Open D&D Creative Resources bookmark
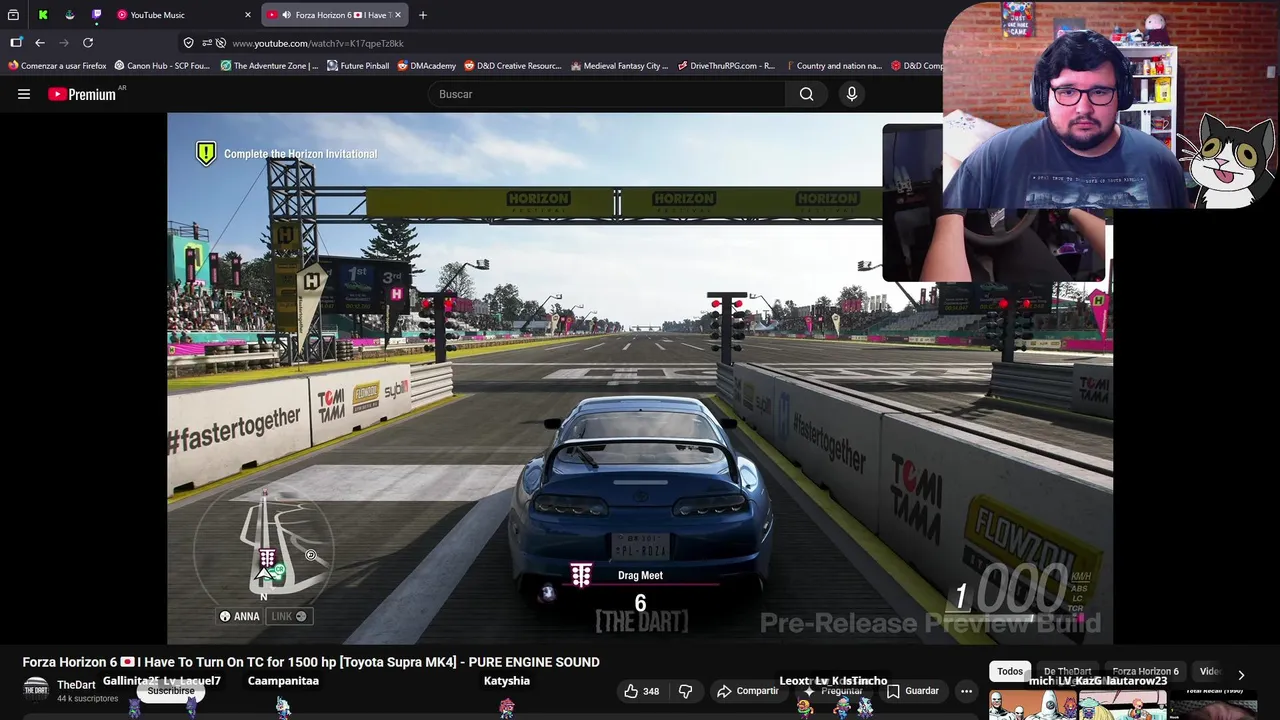Image resolution: width=1280 pixels, height=720 pixels. coord(513,66)
